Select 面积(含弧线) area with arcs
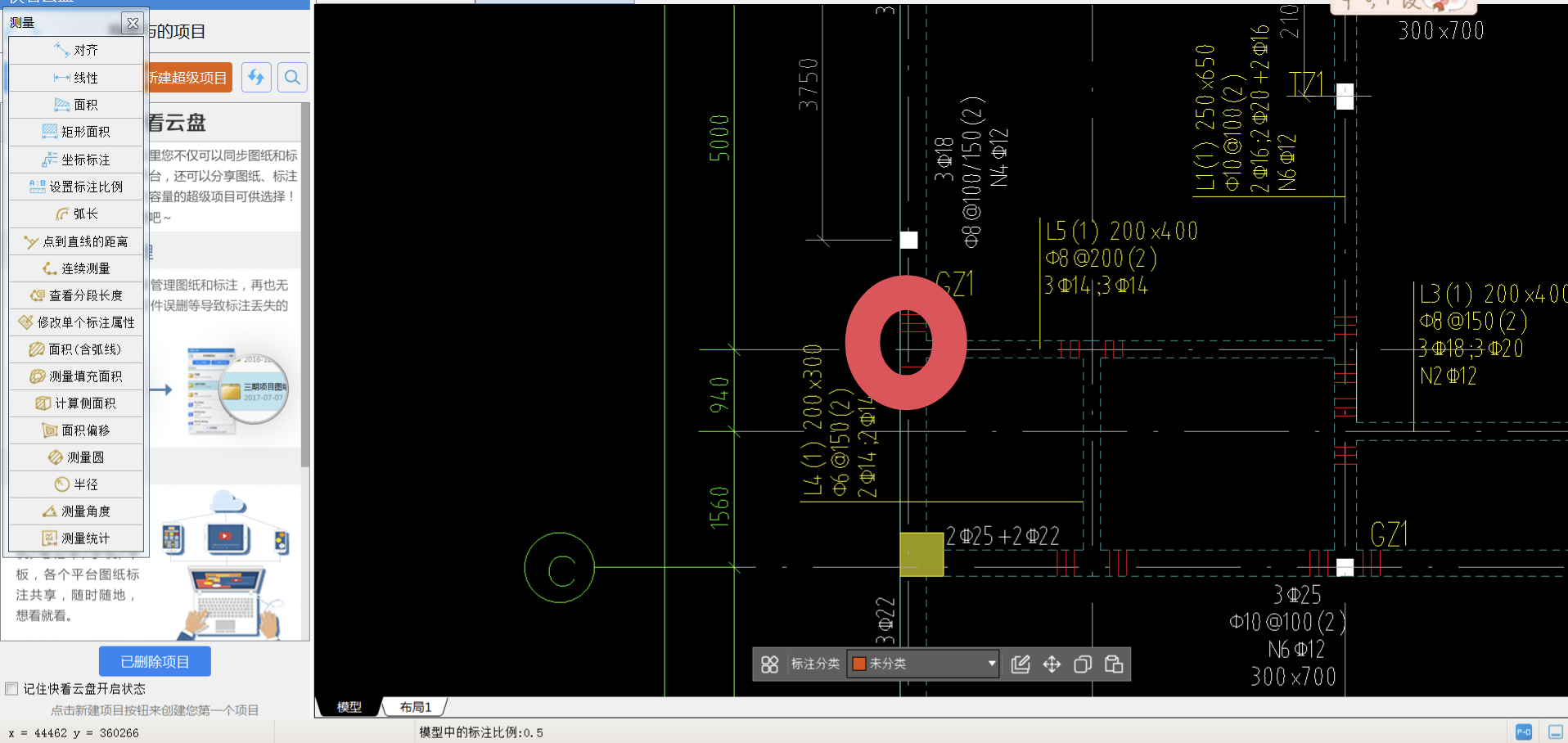Viewport: 1568px width, 743px height. [76, 349]
